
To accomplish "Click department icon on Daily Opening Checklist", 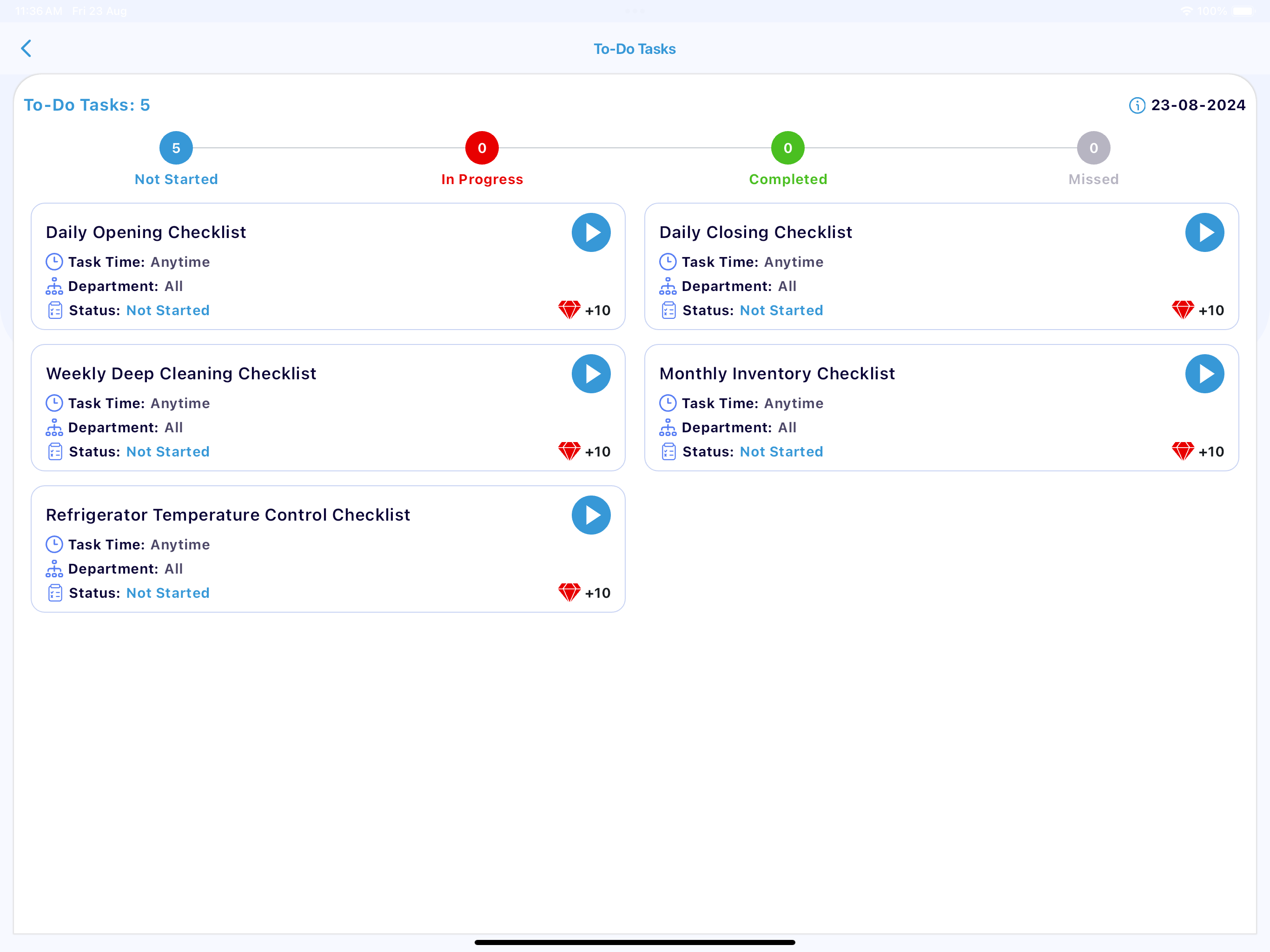I will [54, 286].
